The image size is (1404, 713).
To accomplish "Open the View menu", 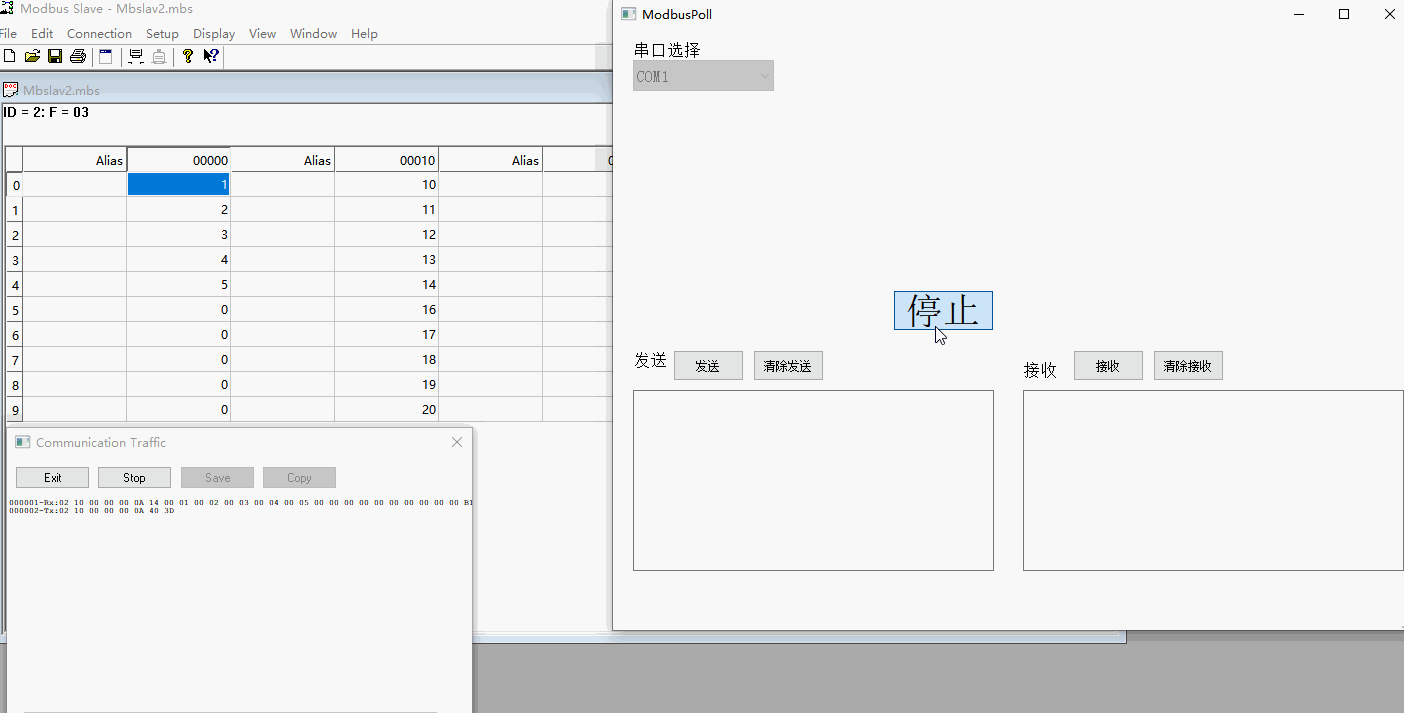I will tap(262, 33).
